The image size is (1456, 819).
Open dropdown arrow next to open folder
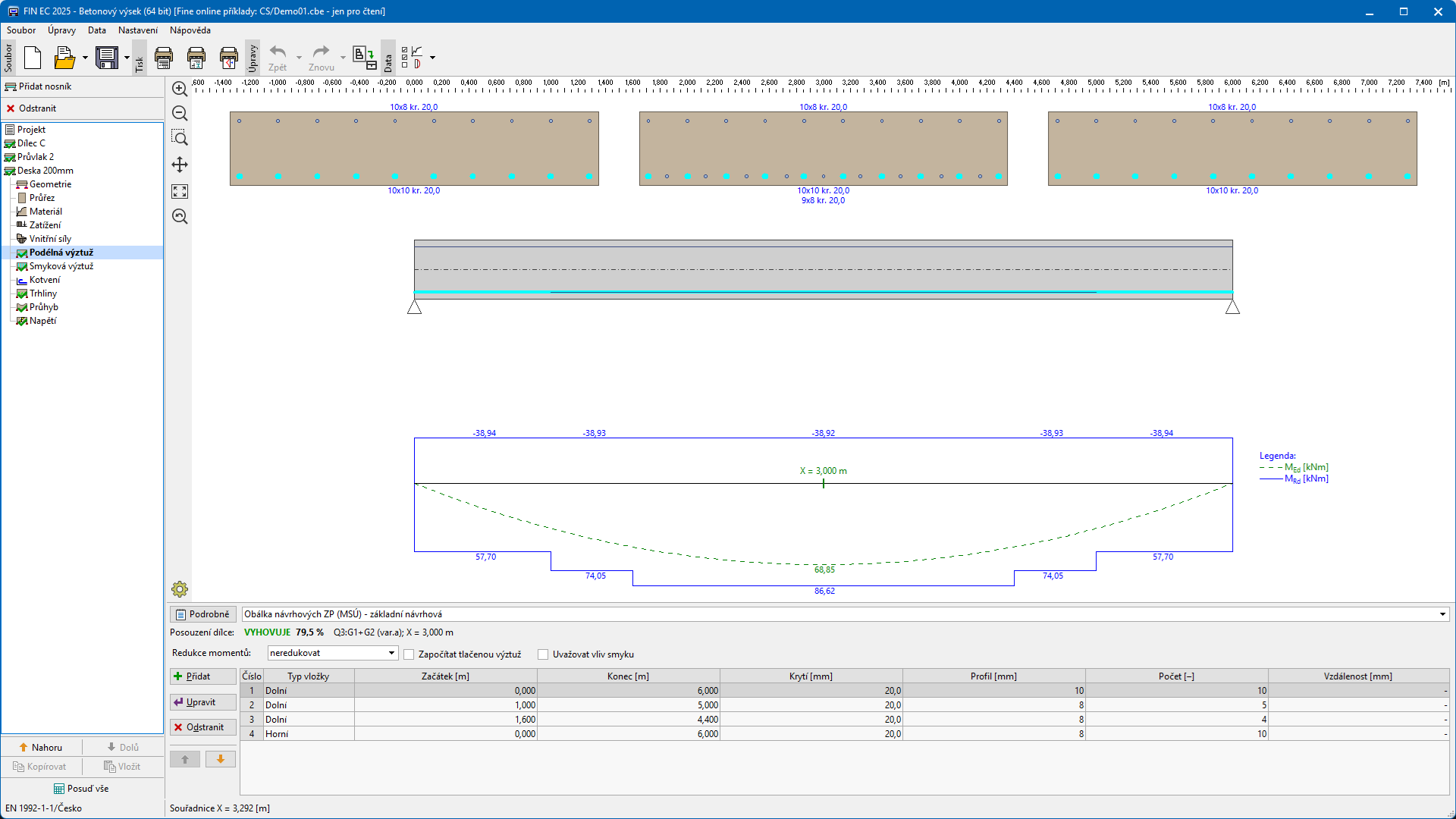point(85,58)
